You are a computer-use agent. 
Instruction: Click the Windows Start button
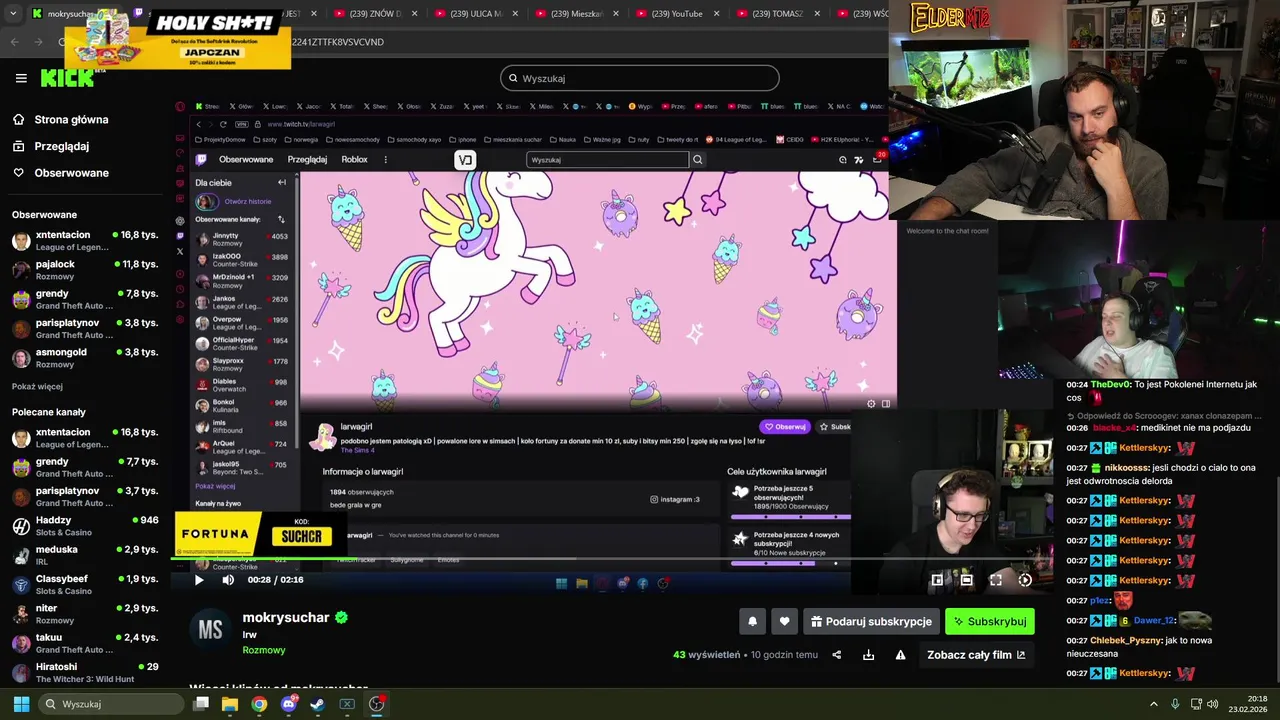tap(21, 704)
